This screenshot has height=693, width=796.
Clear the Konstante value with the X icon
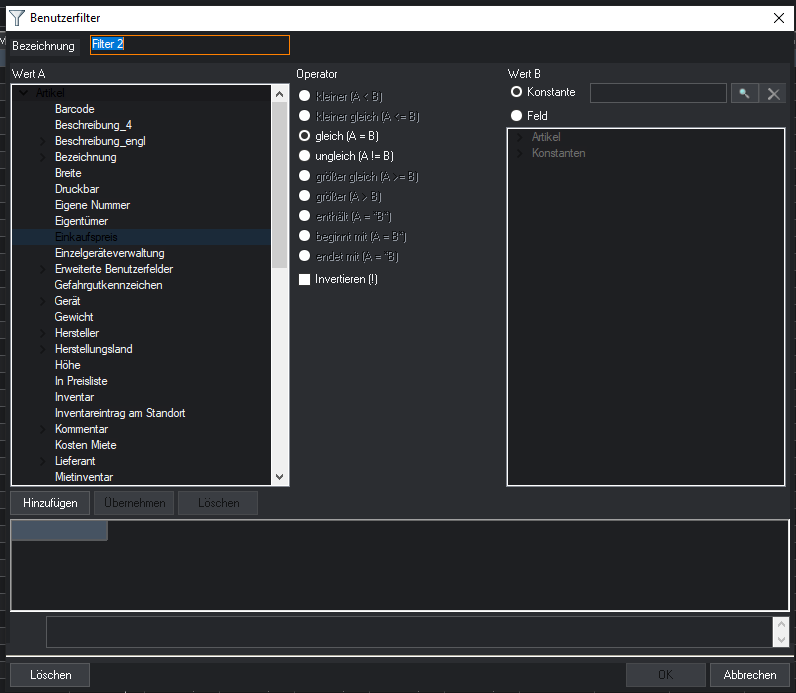[x=773, y=93]
